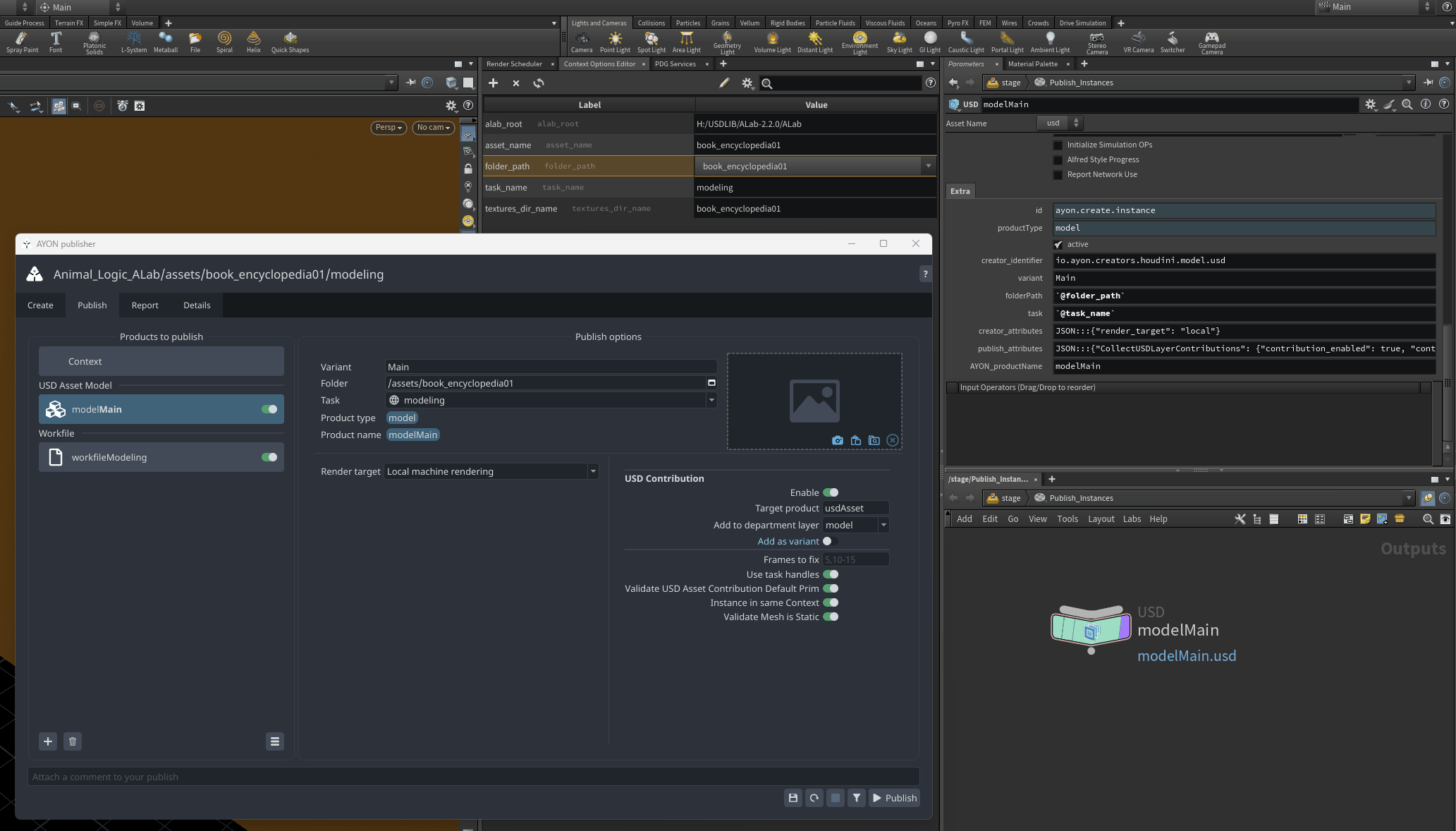This screenshot has height=831, width=1456.
Task: Open the Task modeling dropdown
Action: tap(711, 400)
